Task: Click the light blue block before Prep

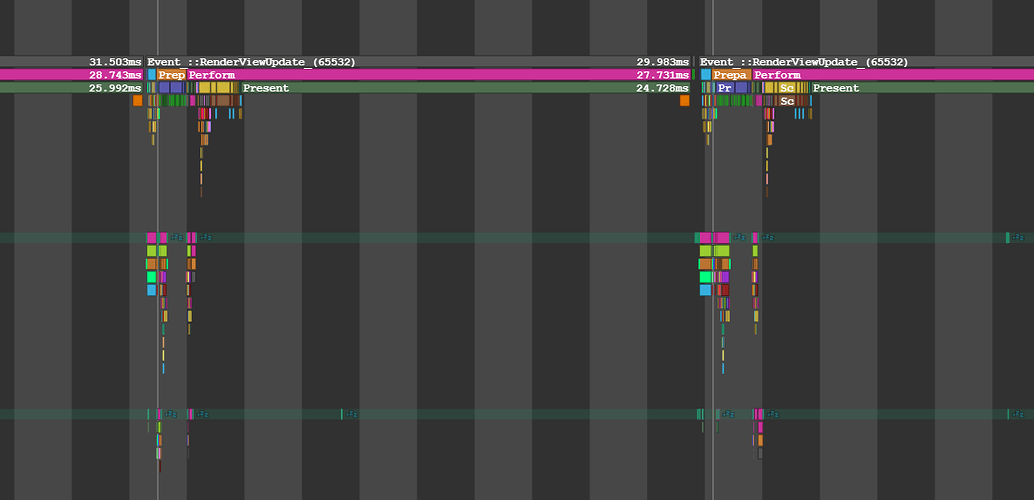Action: (152, 75)
